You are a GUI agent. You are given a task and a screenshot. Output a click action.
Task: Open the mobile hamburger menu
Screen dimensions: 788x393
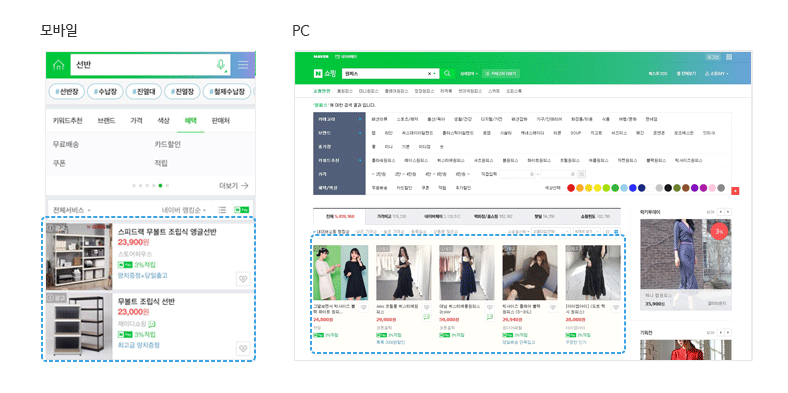point(243,64)
